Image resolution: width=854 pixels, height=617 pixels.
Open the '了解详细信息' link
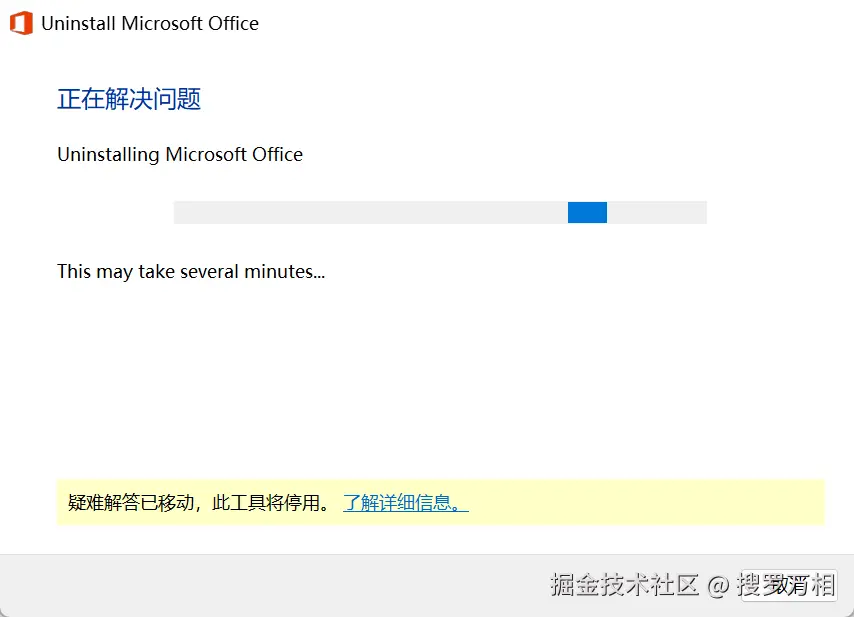(405, 502)
